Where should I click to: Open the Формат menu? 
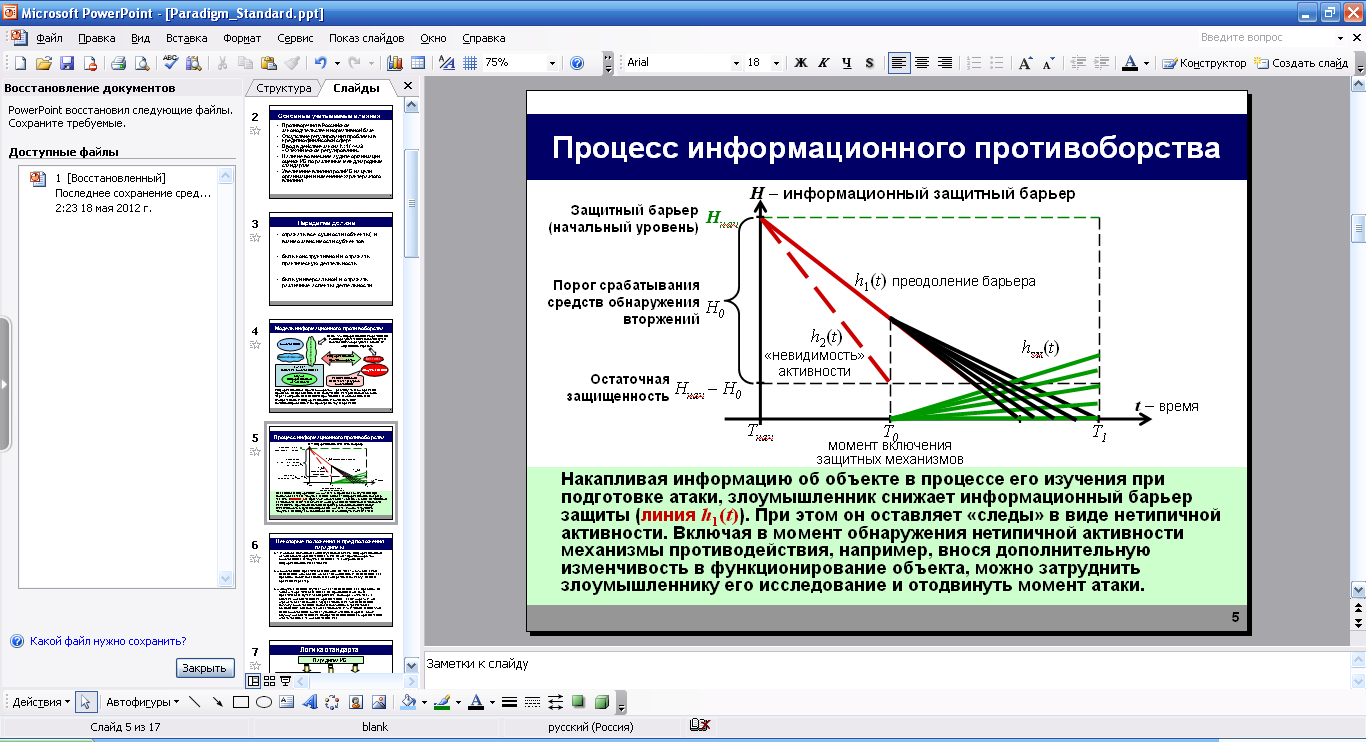[242, 38]
